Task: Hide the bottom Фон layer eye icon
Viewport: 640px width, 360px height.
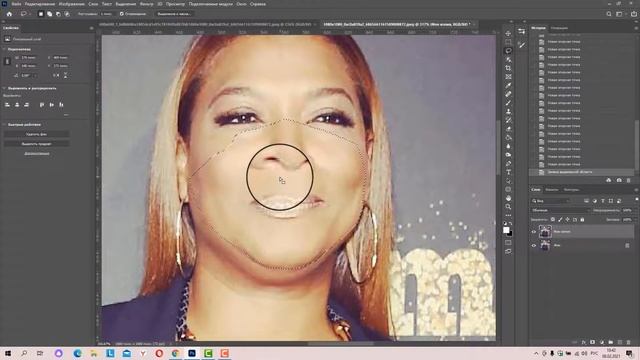Action: tap(533, 246)
